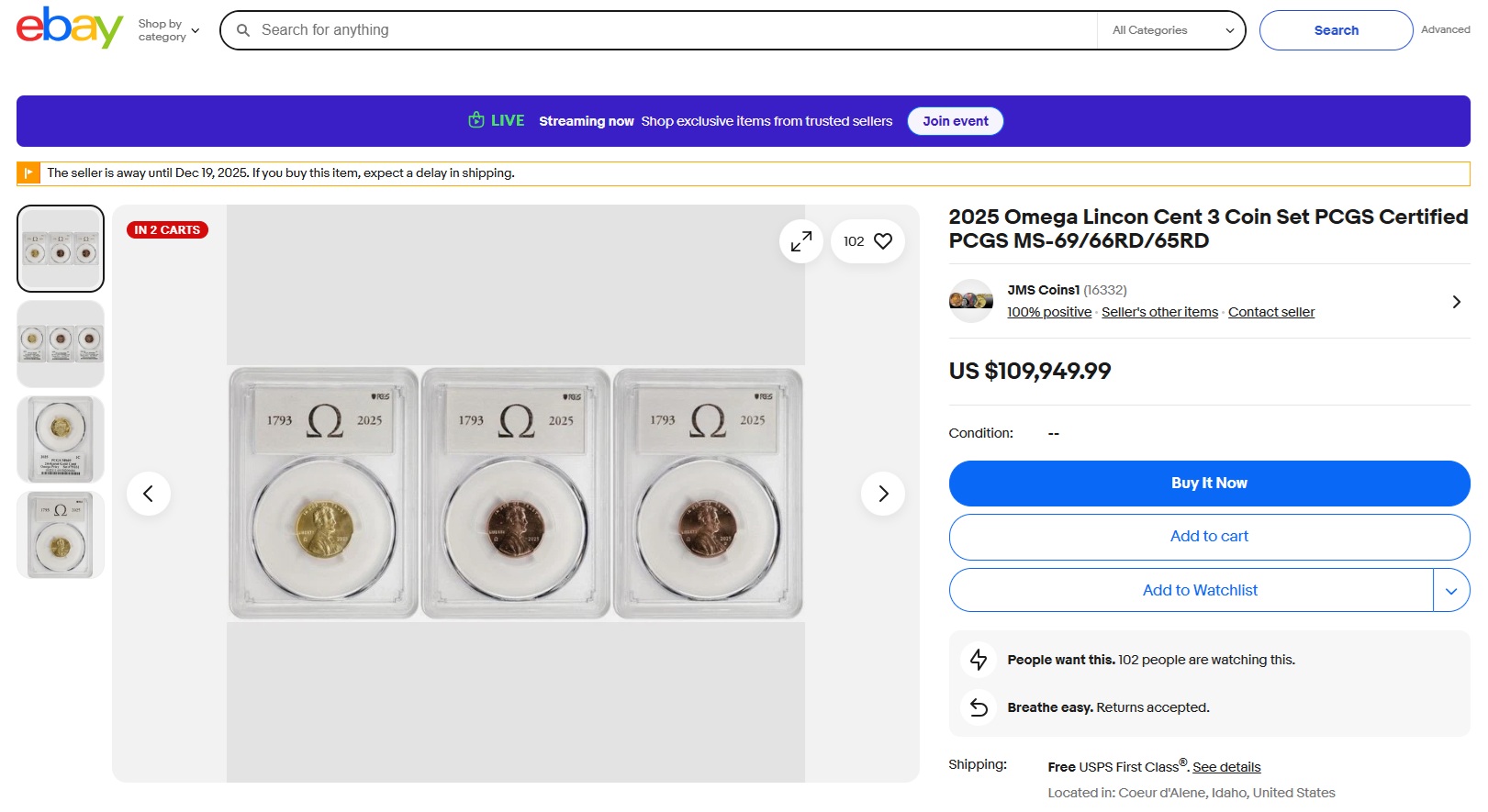Click the eBay Live shopping bag icon
Viewport: 1488px width, 812px height.
476,120
